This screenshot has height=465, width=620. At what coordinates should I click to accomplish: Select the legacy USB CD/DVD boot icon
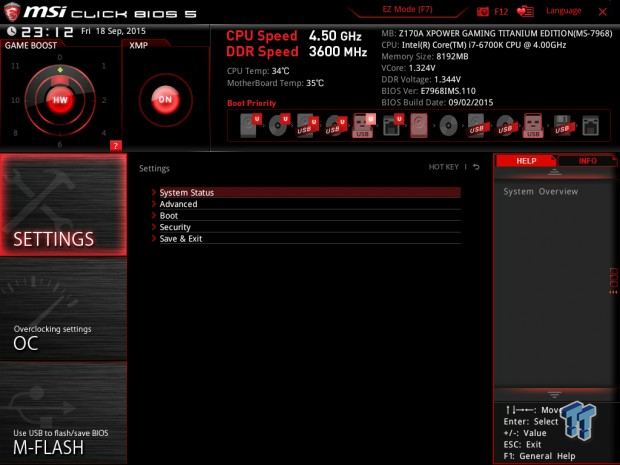(x=505, y=126)
